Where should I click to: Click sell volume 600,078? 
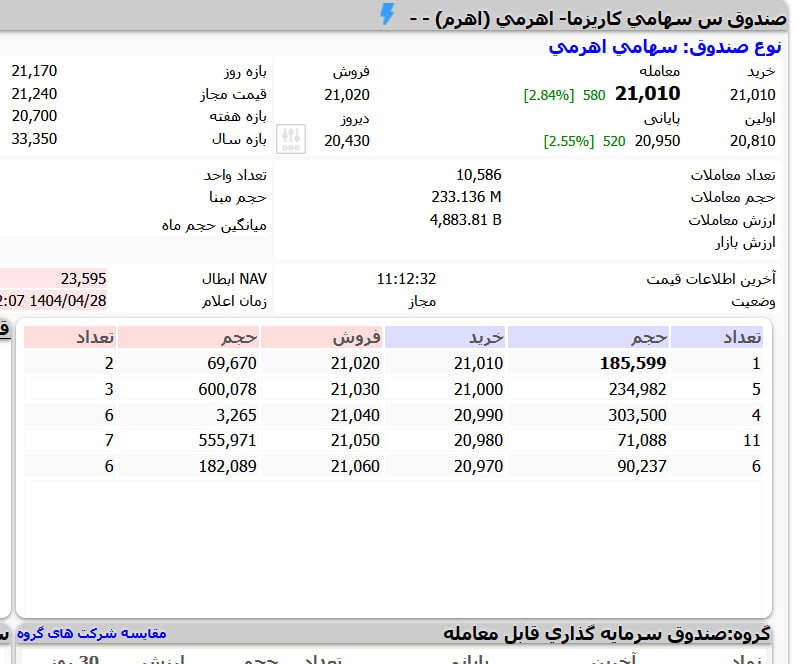227,389
